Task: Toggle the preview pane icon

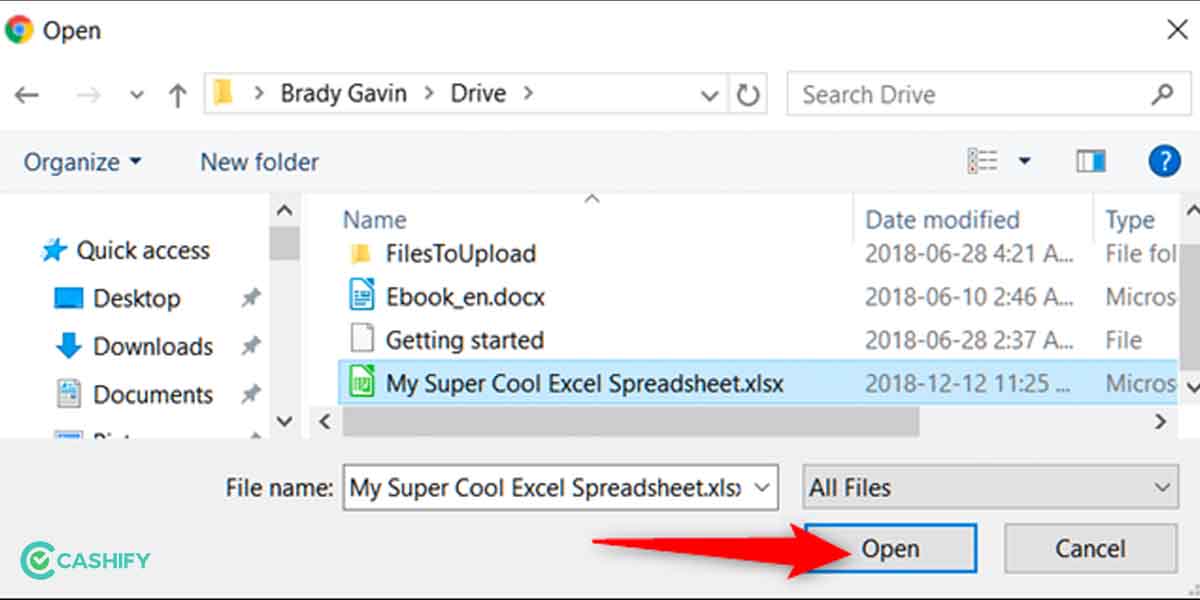Action: [x=1090, y=160]
